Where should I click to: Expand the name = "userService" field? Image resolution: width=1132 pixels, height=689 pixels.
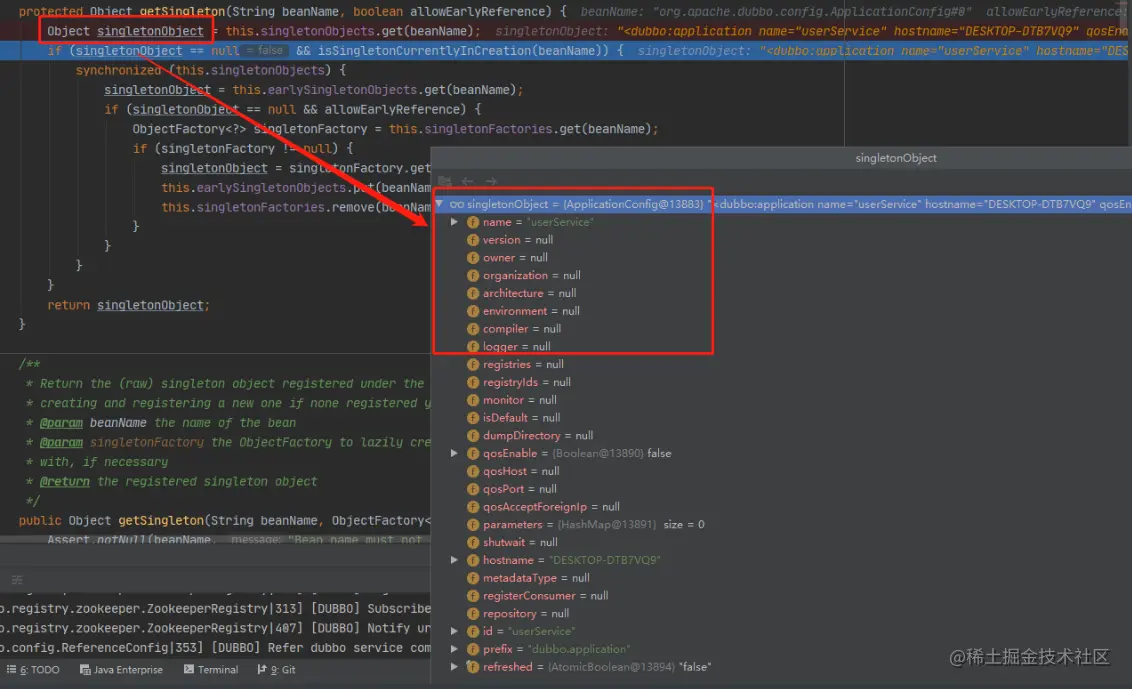454,222
